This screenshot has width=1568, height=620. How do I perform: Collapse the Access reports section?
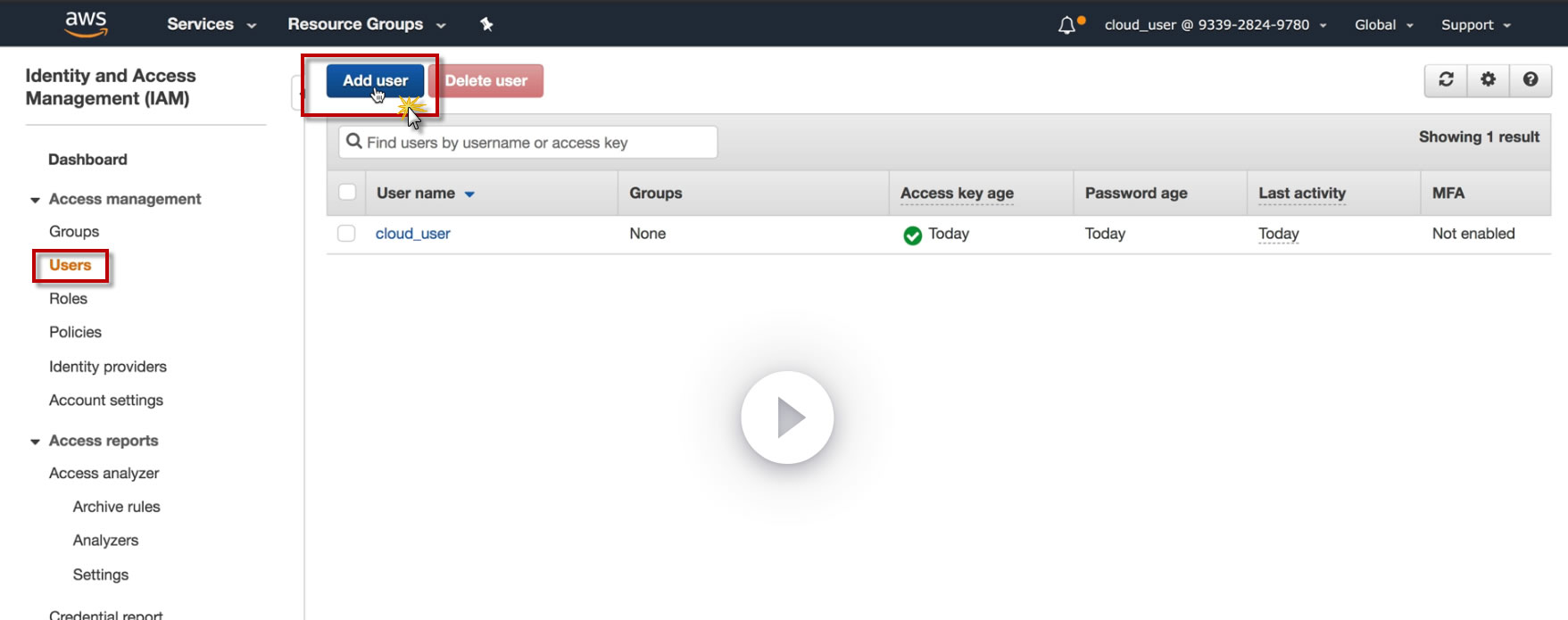[x=35, y=442]
